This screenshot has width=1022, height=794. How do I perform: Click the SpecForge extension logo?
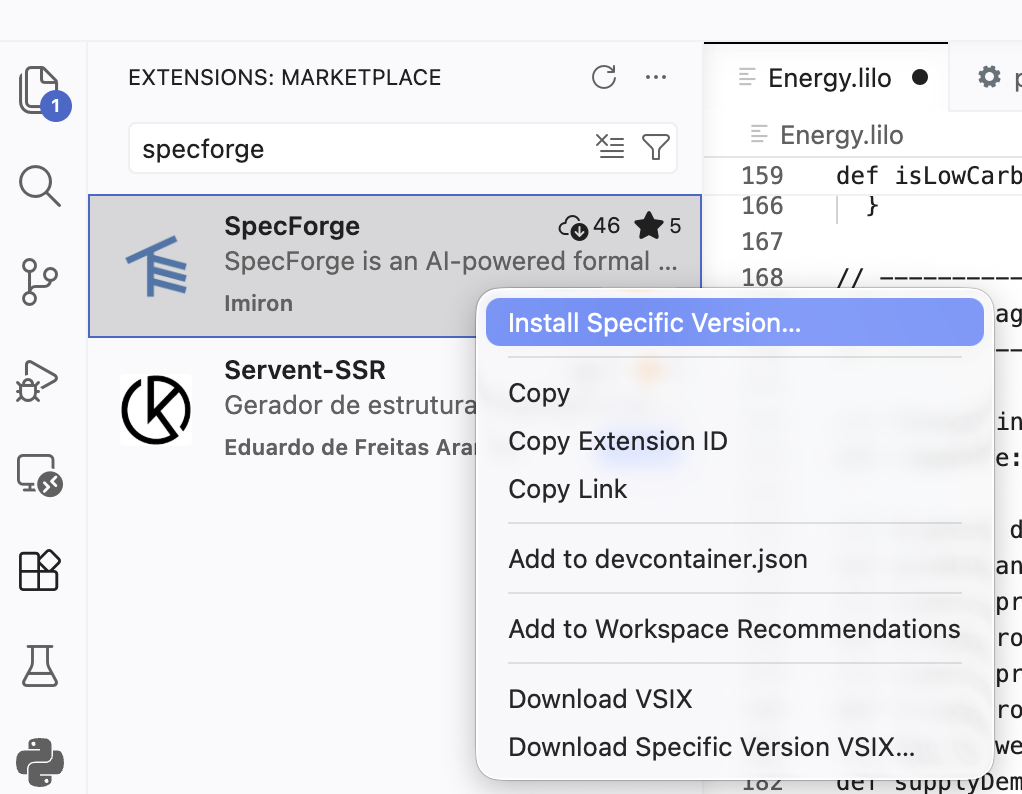click(x=157, y=266)
